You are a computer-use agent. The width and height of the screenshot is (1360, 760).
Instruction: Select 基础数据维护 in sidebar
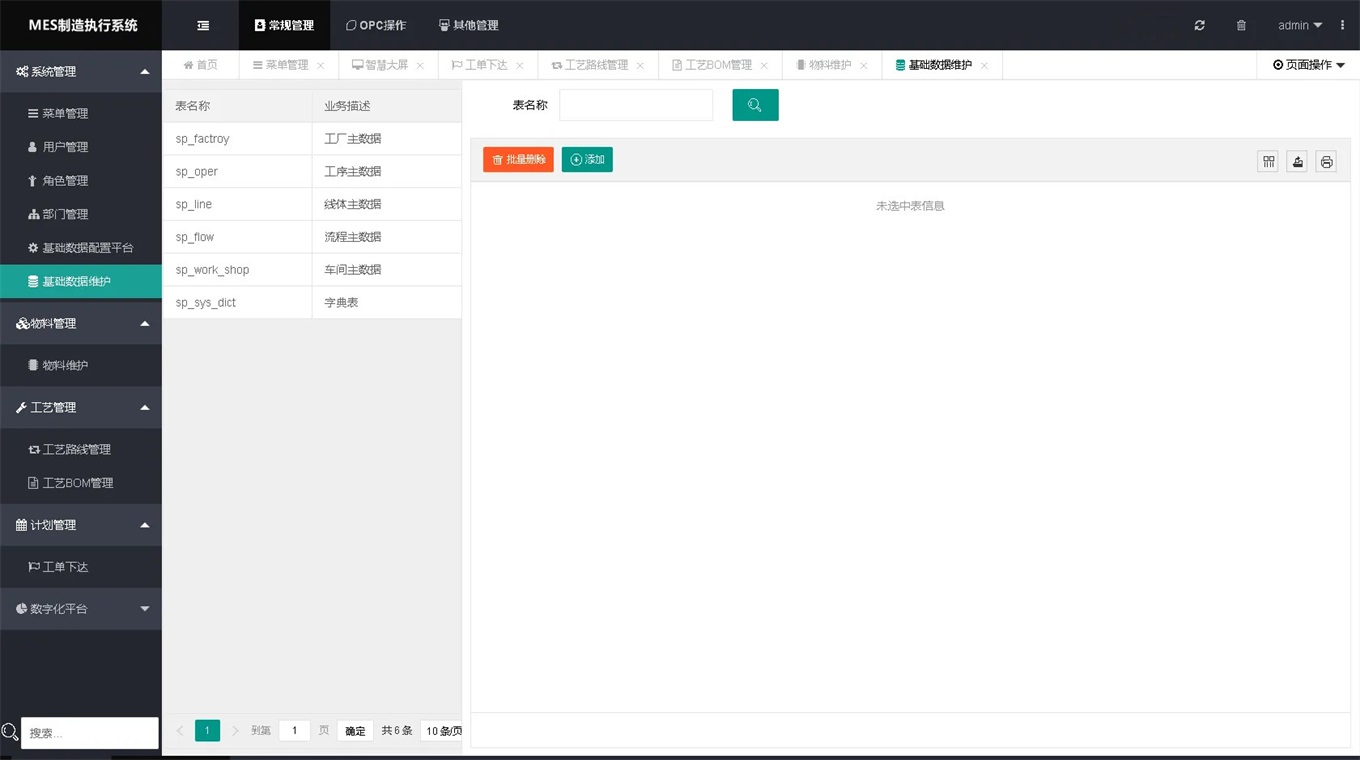81,281
